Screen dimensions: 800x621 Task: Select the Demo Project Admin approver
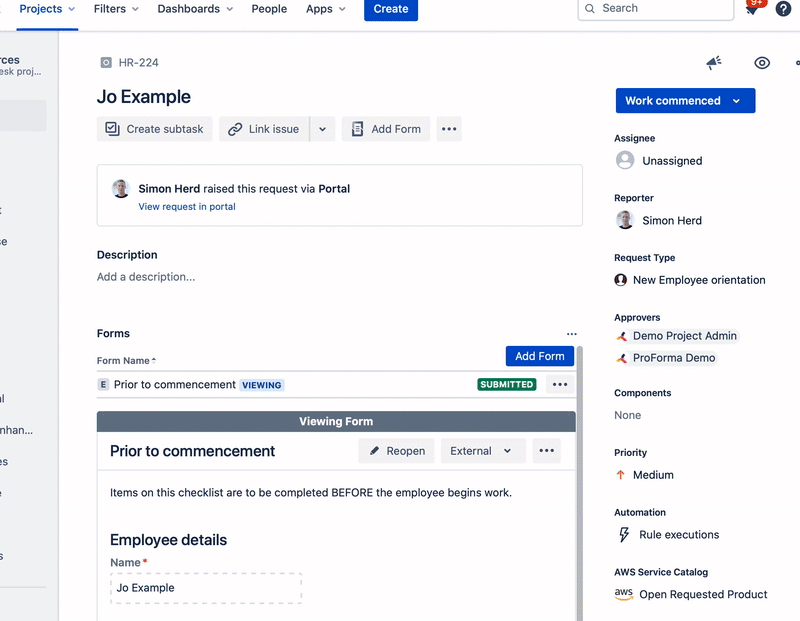(678, 336)
